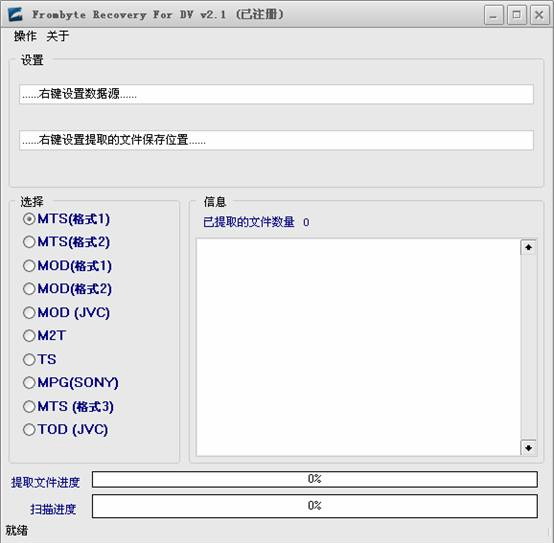Select M2T radio button
Image resolution: width=556 pixels, height=543 pixels.
(x=45, y=336)
